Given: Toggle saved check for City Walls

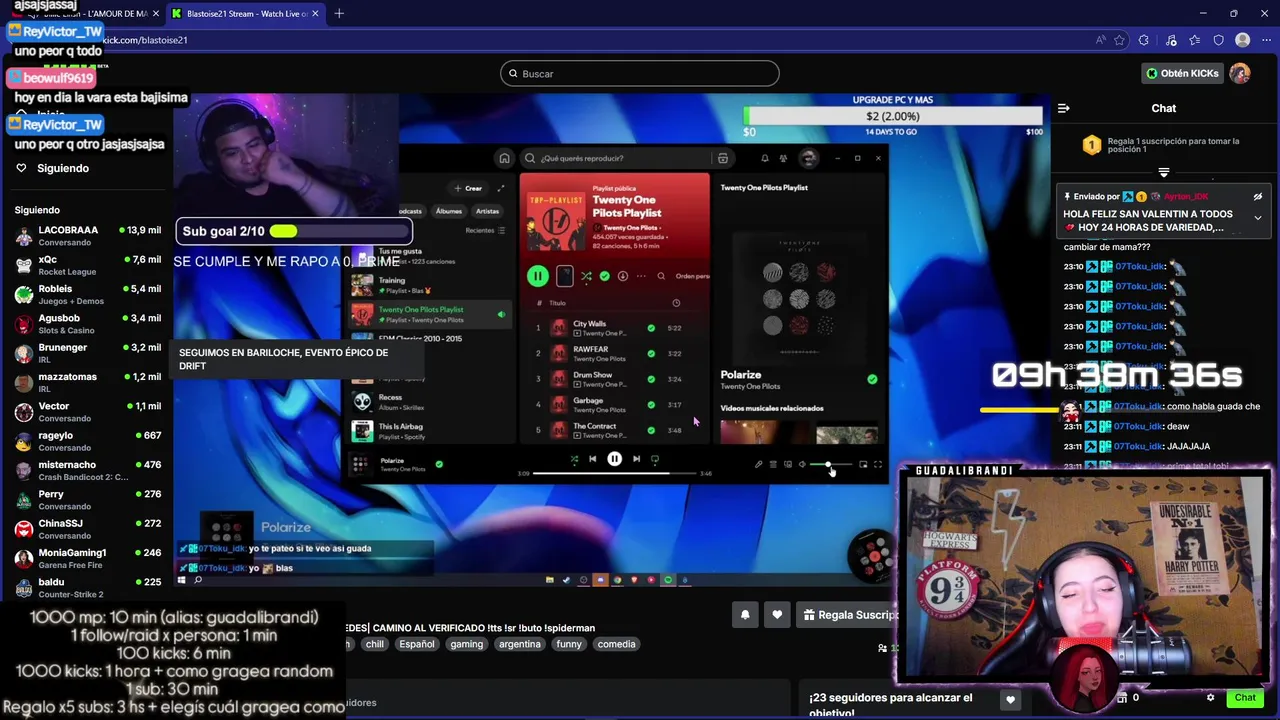Looking at the screenshot, I should pyautogui.click(x=651, y=327).
